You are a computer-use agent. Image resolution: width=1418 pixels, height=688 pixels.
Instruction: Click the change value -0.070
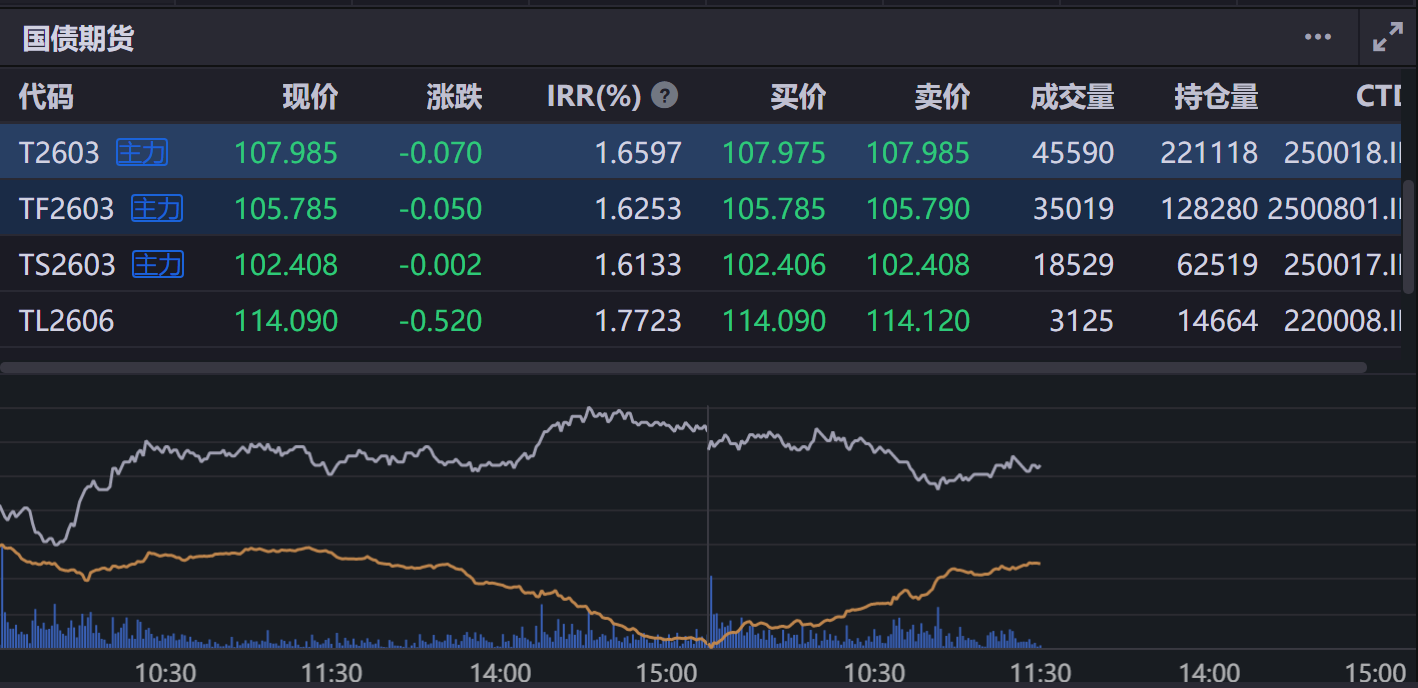point(440,153)
